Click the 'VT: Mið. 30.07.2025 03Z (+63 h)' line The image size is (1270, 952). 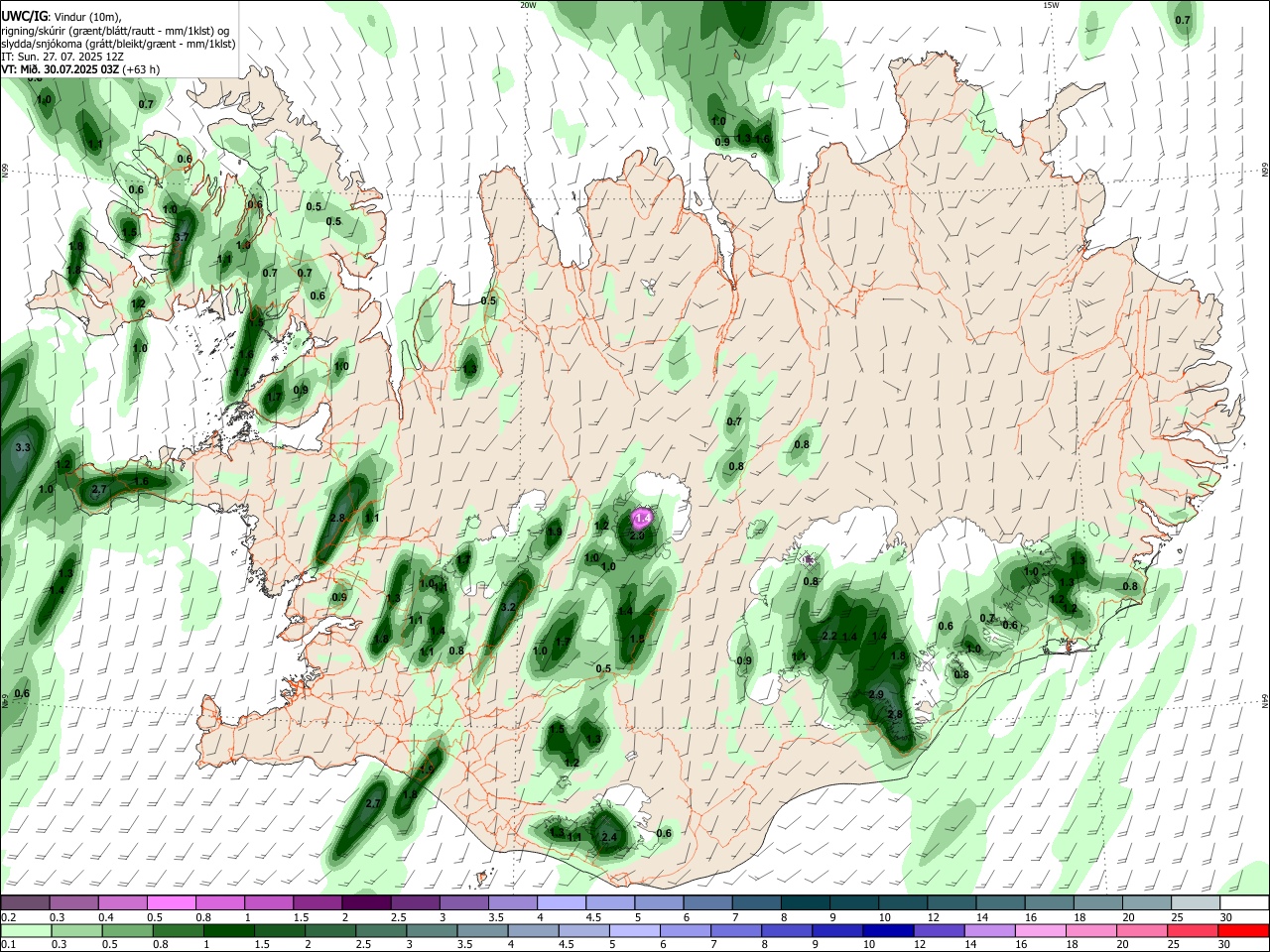coord(81,69)
